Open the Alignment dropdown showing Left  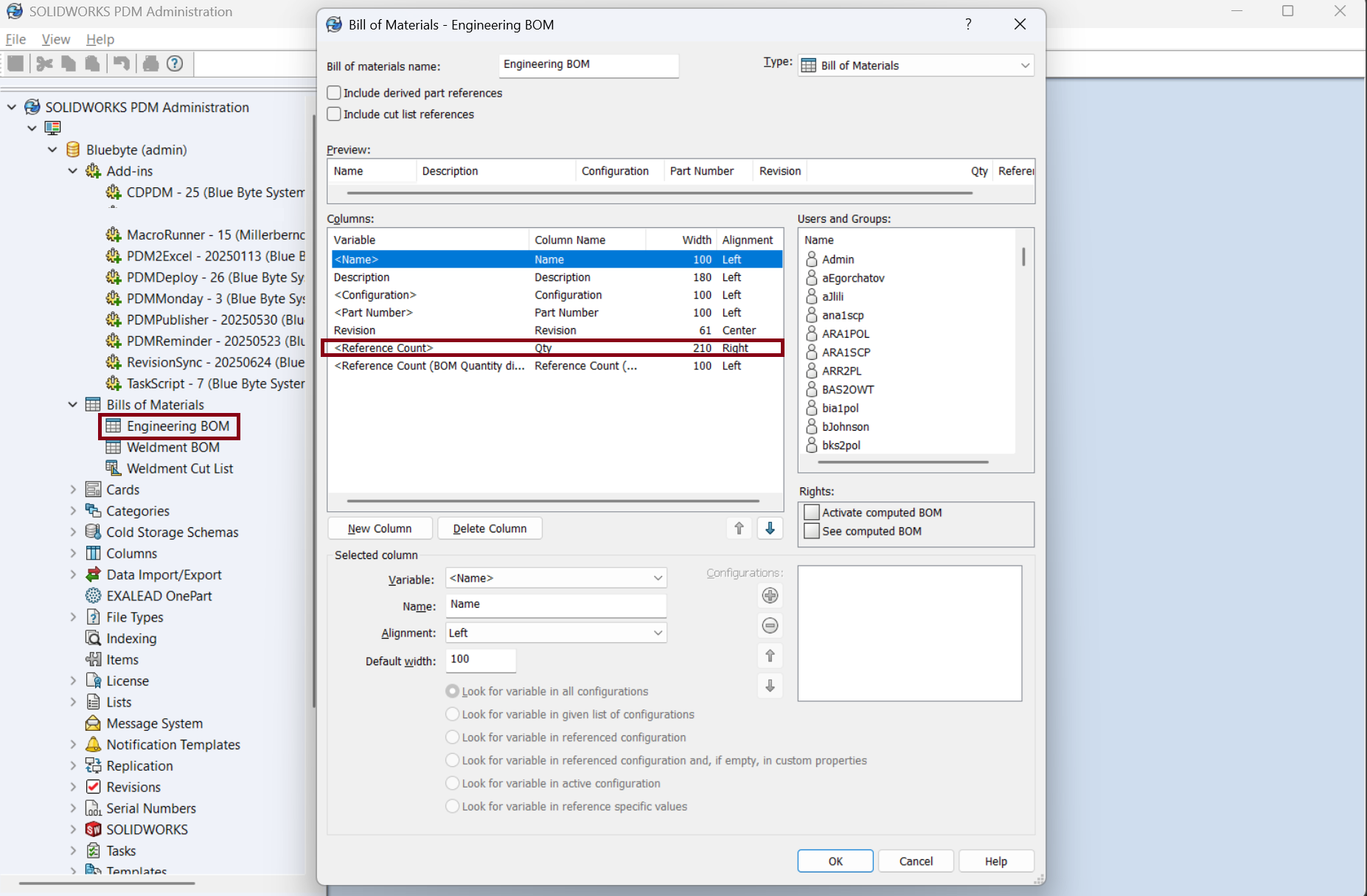tap(556, 633)
